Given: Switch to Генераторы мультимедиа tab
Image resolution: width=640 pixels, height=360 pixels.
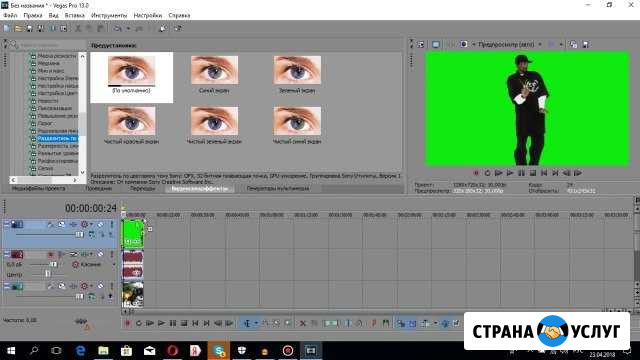Looking at the screenshot, I should coord(278,189).
